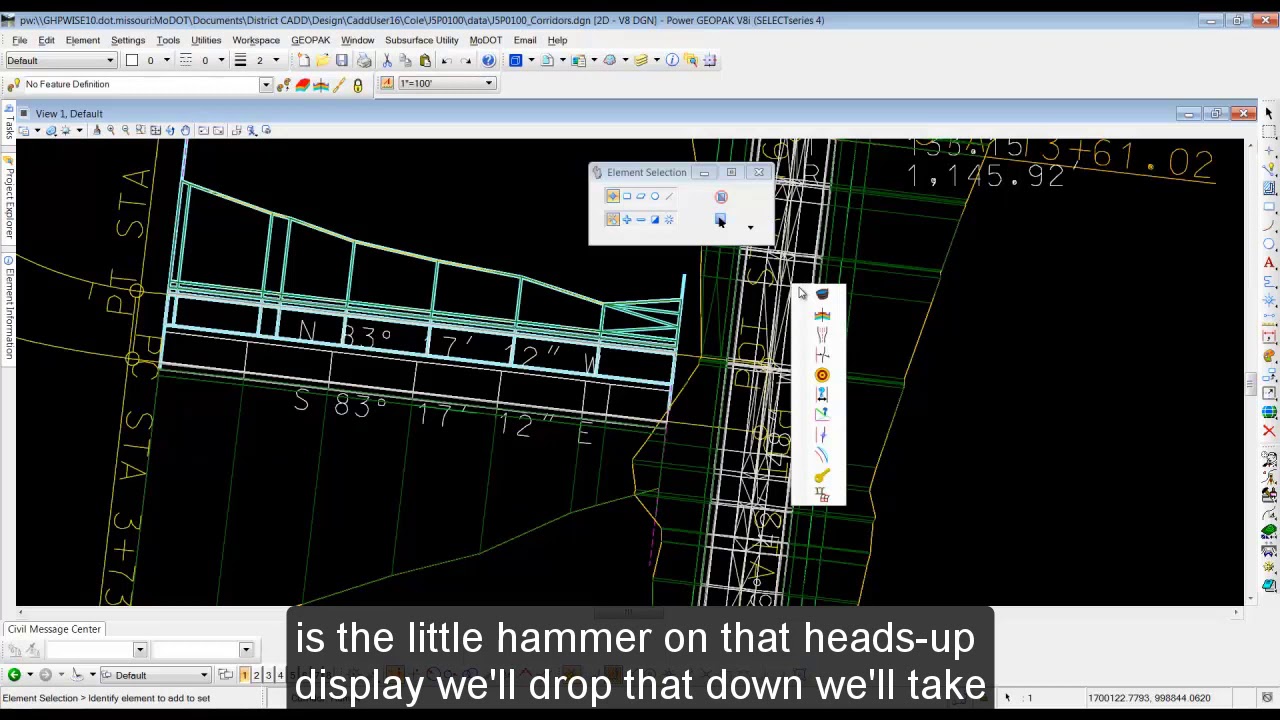1280x720 pixels.
Task: Click the New File icon
Action: click(304, 61)
